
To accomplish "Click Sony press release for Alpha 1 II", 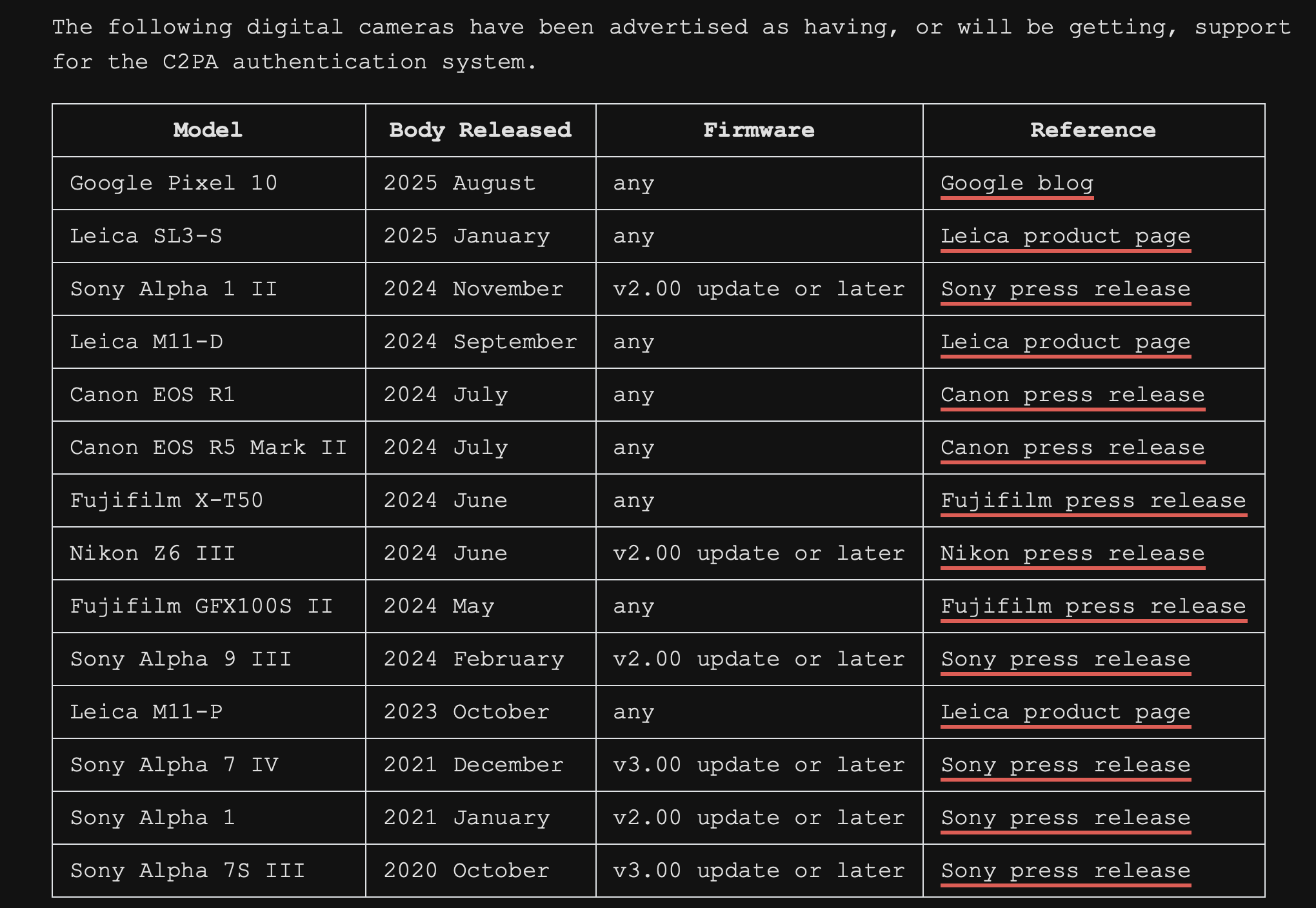I will click(1065, 289).
